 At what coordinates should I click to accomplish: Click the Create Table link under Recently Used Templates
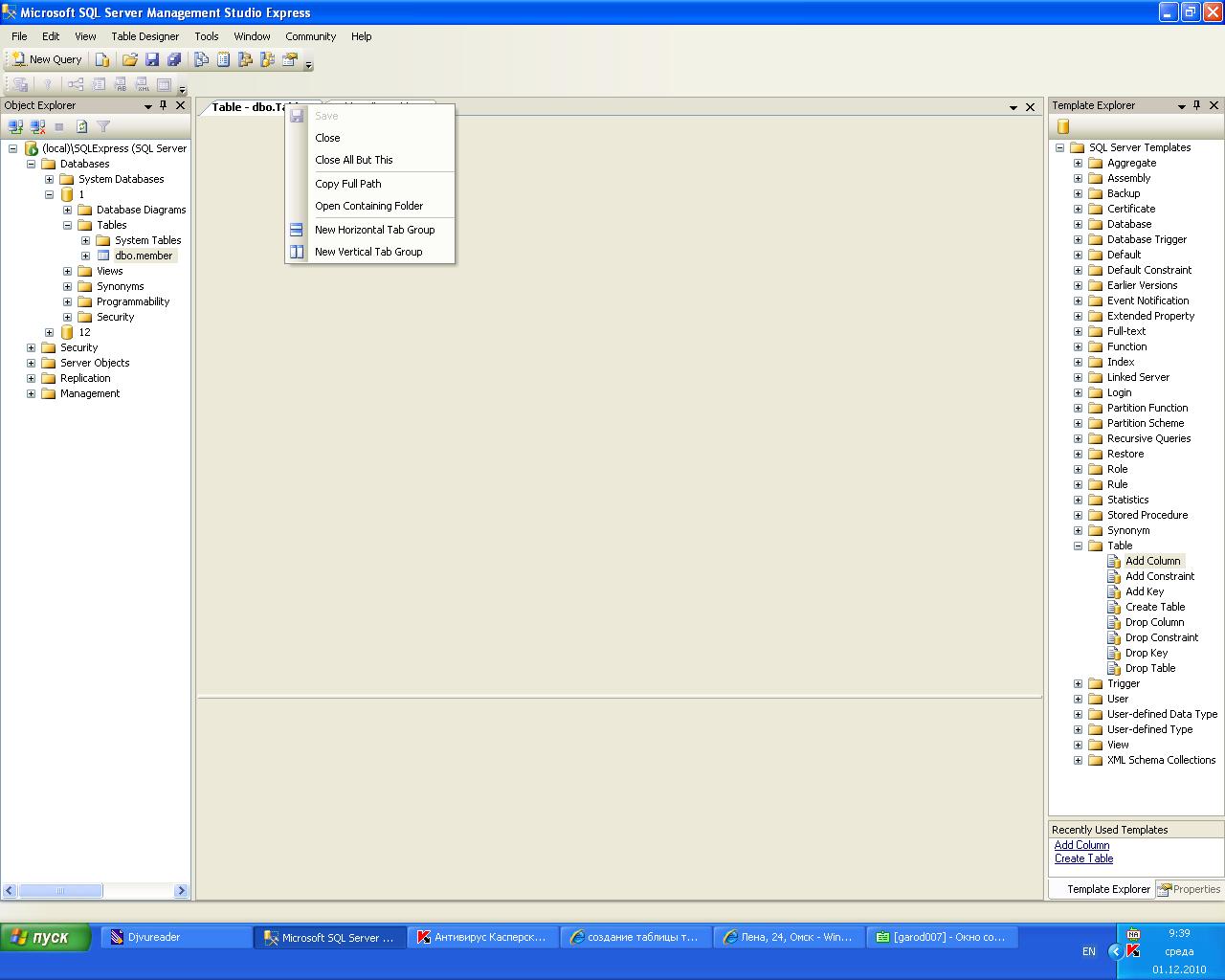tap(1083, 858)
